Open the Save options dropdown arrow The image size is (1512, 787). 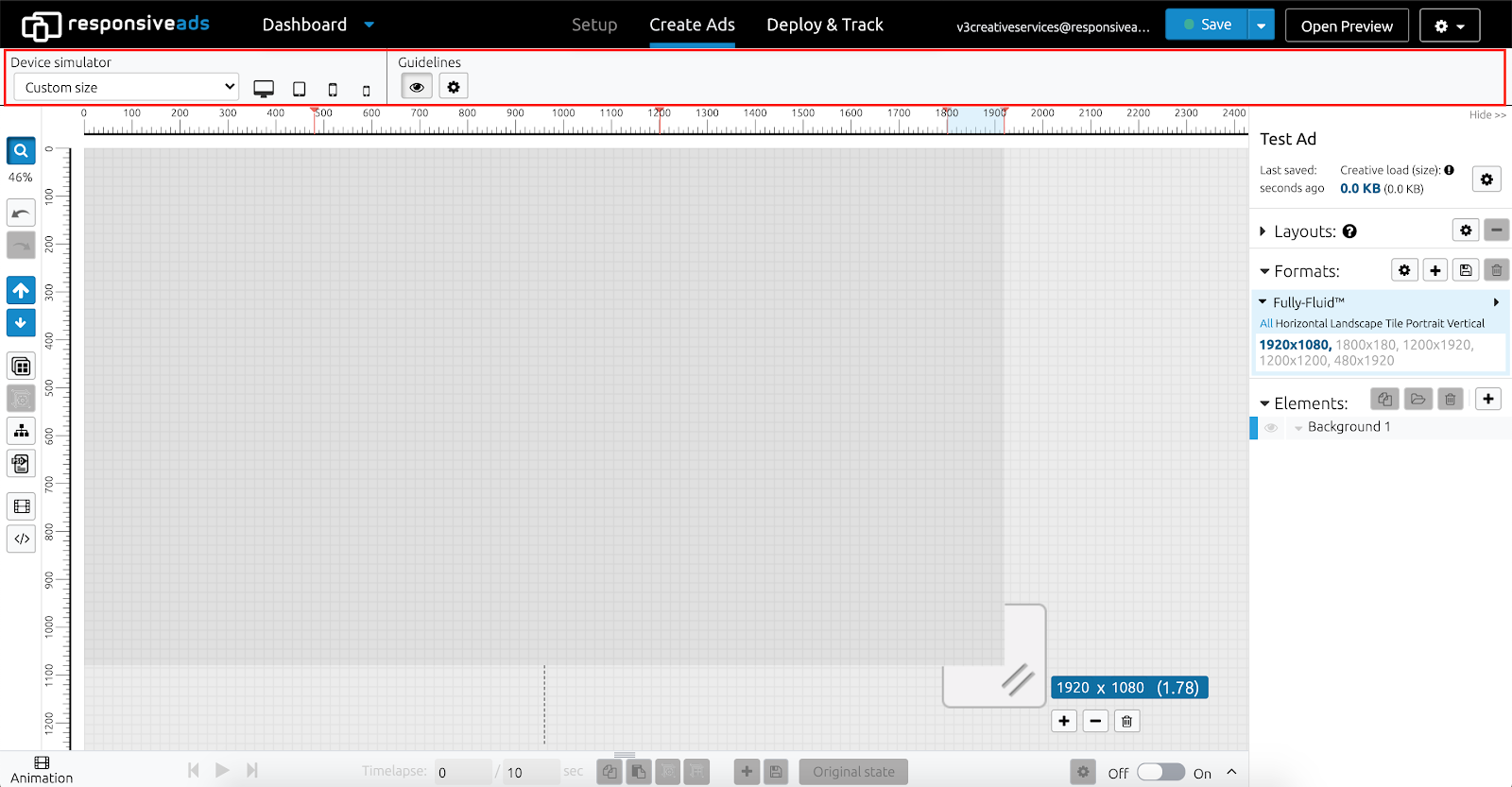1261,26
